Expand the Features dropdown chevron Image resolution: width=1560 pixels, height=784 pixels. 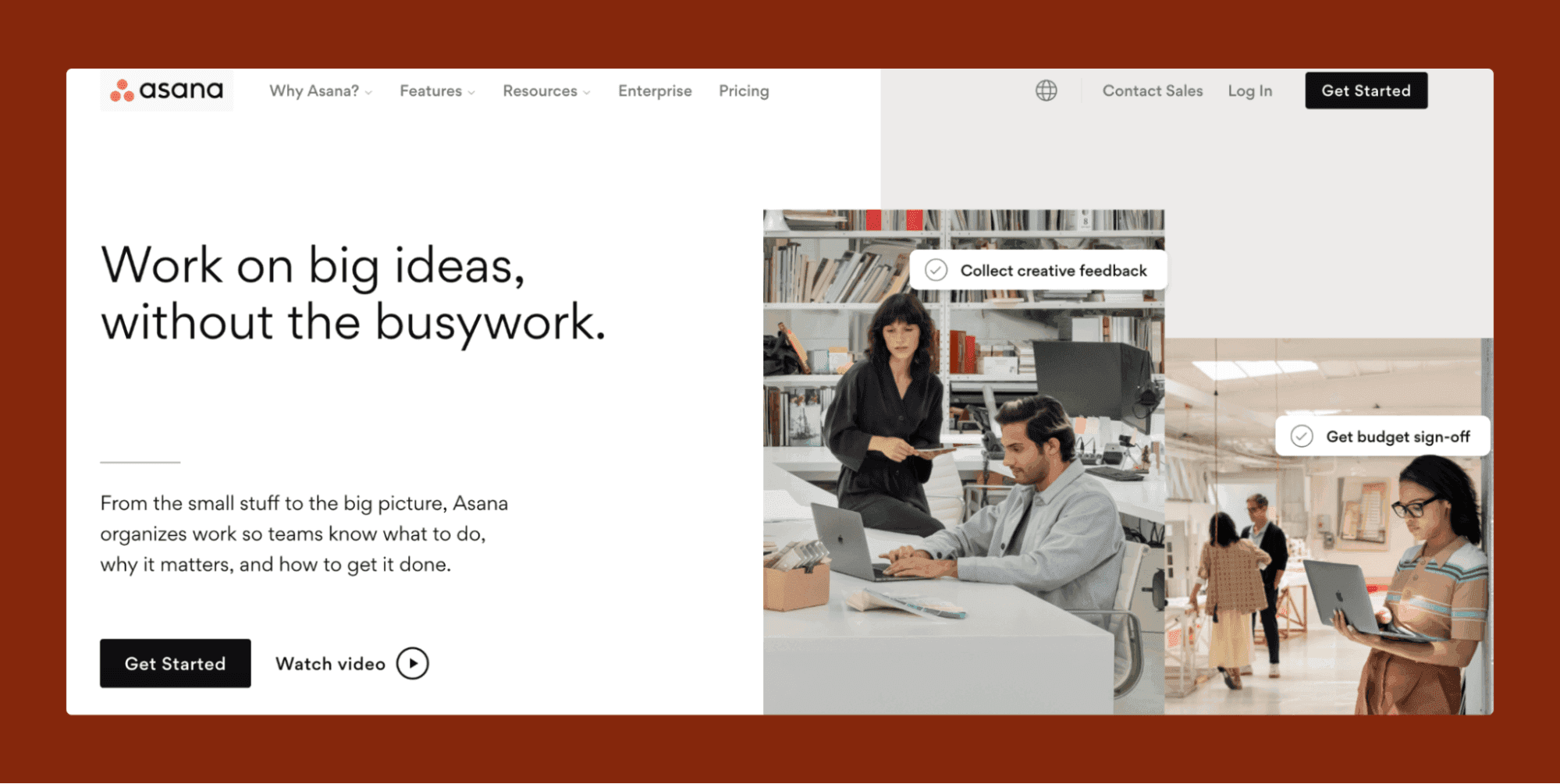(471, 93)
